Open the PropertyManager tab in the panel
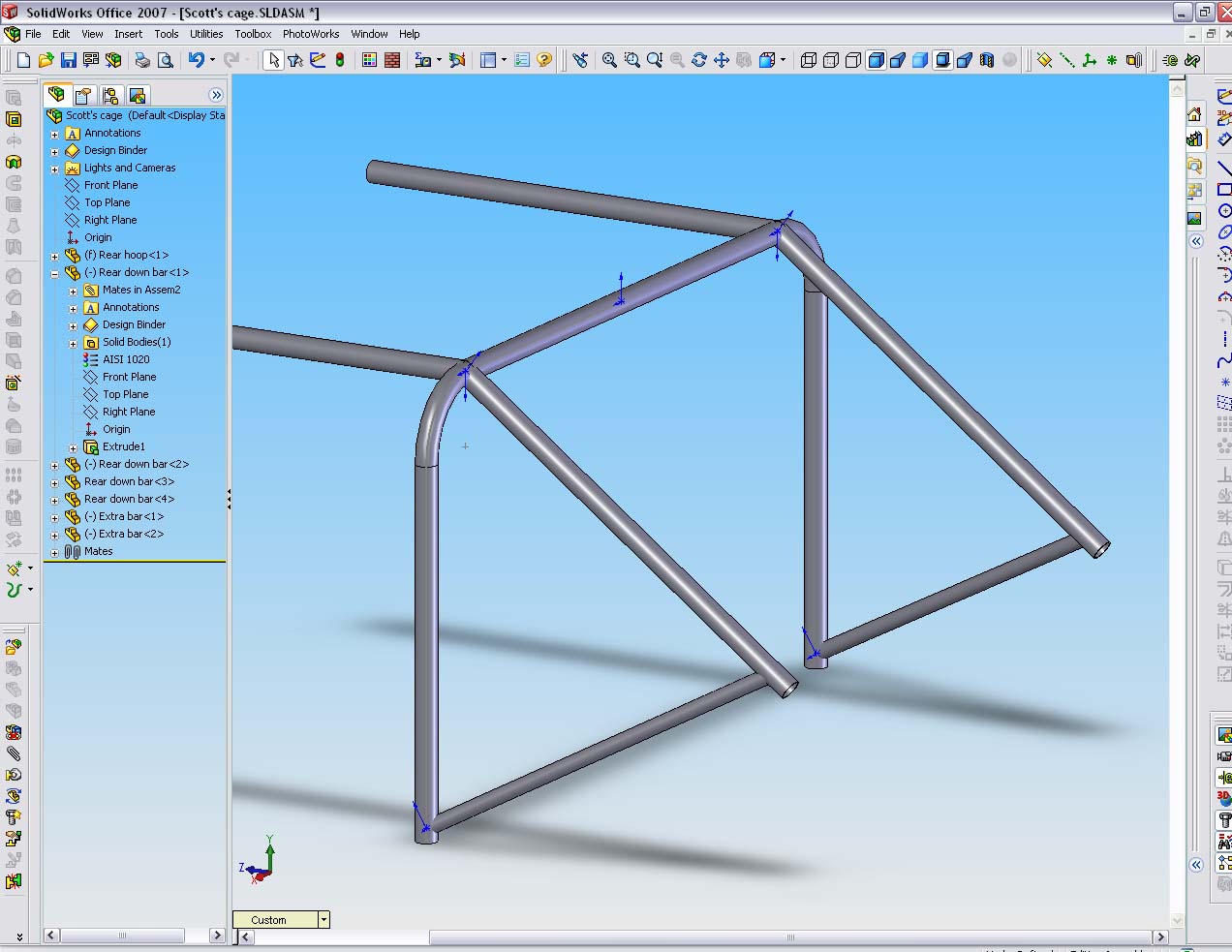This screenshot has height=952, width=1232. pyautogui.click(x=83, y=95)
